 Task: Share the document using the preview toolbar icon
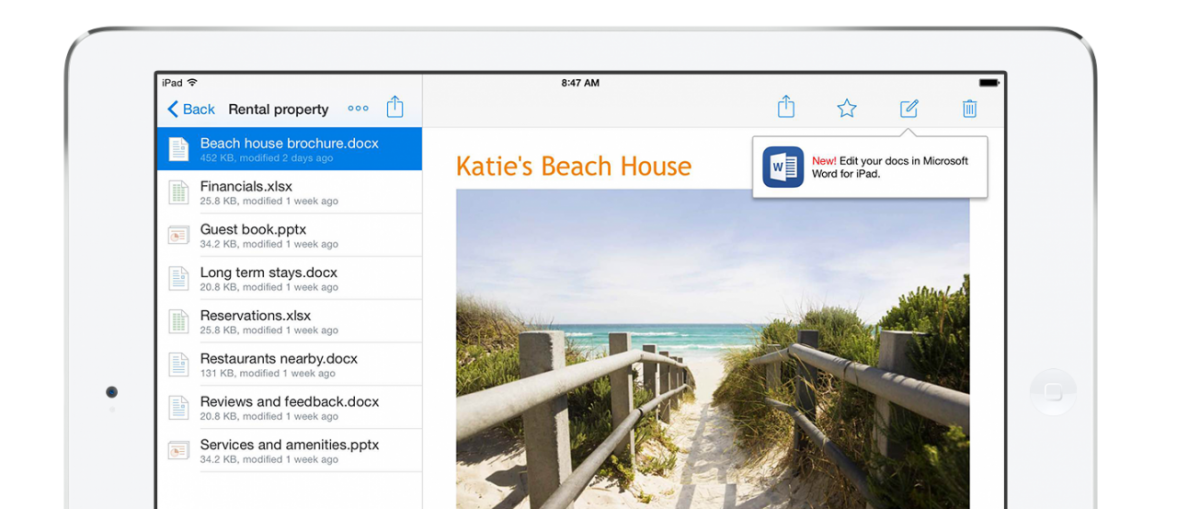(x=786, y=107)
